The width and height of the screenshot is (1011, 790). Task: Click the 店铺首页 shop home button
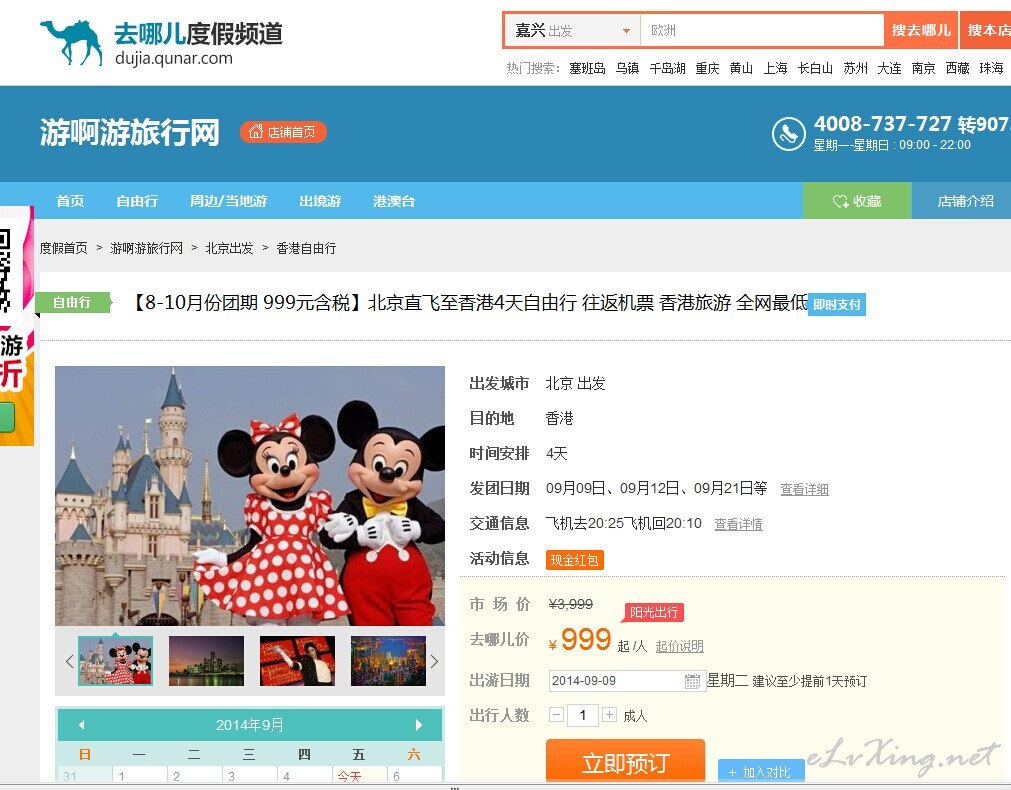[x=283, y=132]
